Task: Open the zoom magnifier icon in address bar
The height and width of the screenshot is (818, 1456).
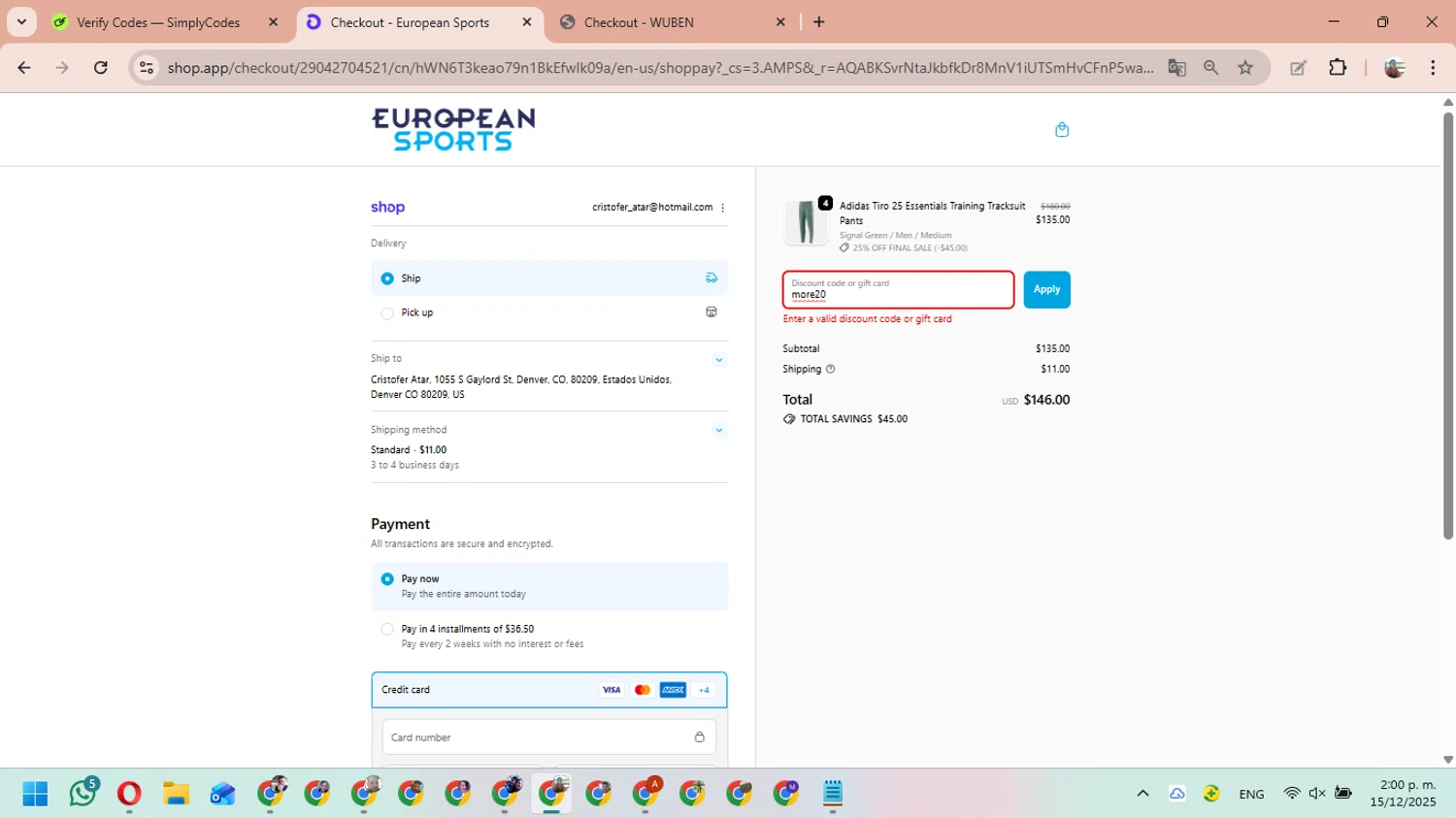Action: coord(1210,67)
